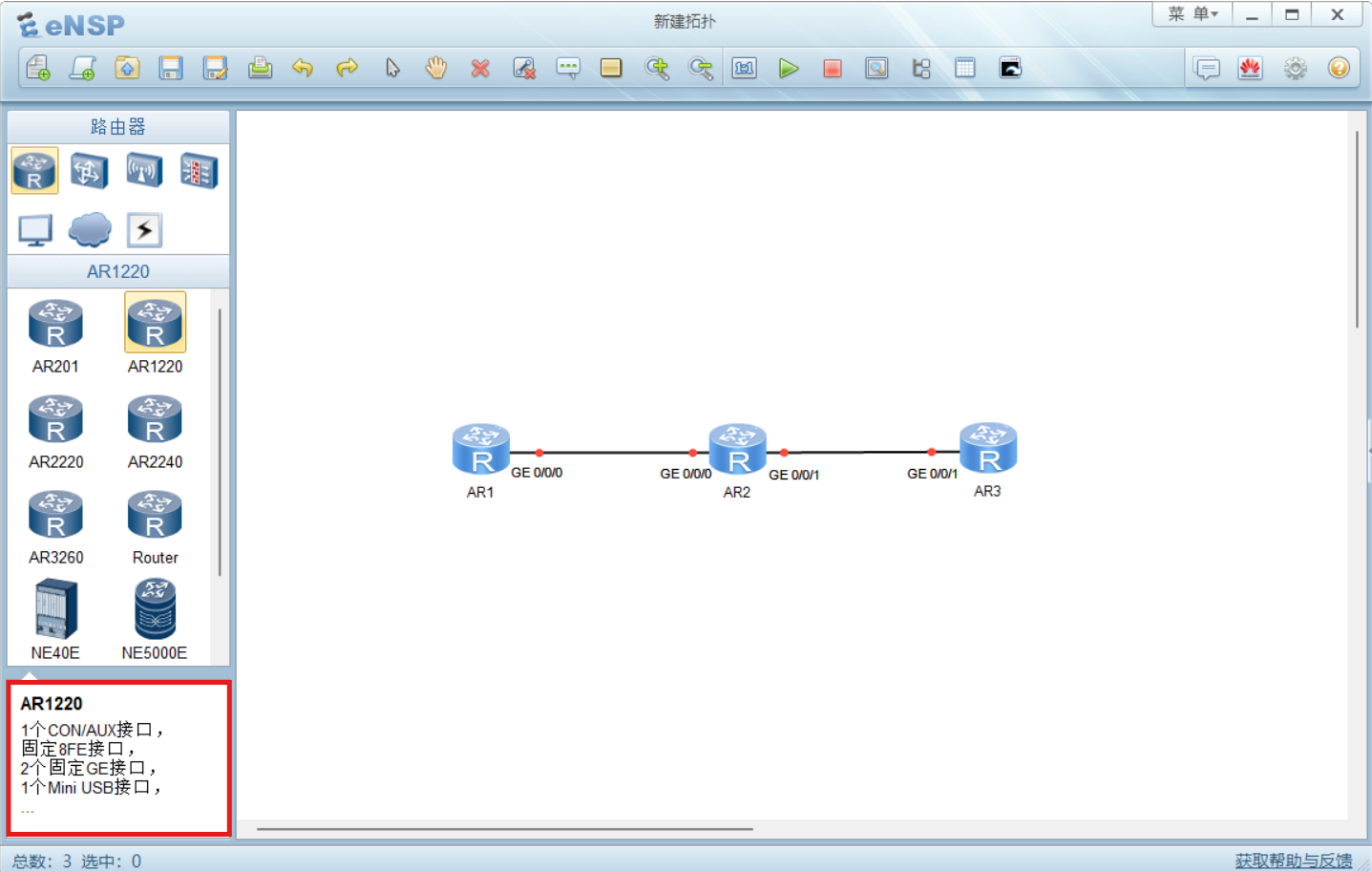Choose the NE40E device model
The width and height of the screenshot is (1372, 872).
[55, 620]
